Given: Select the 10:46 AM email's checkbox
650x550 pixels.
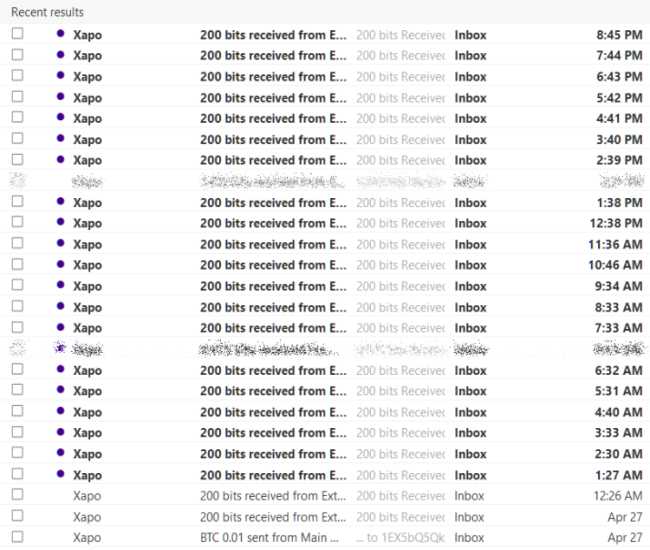Looking at the screenshot, I should (x=17, y=264).
